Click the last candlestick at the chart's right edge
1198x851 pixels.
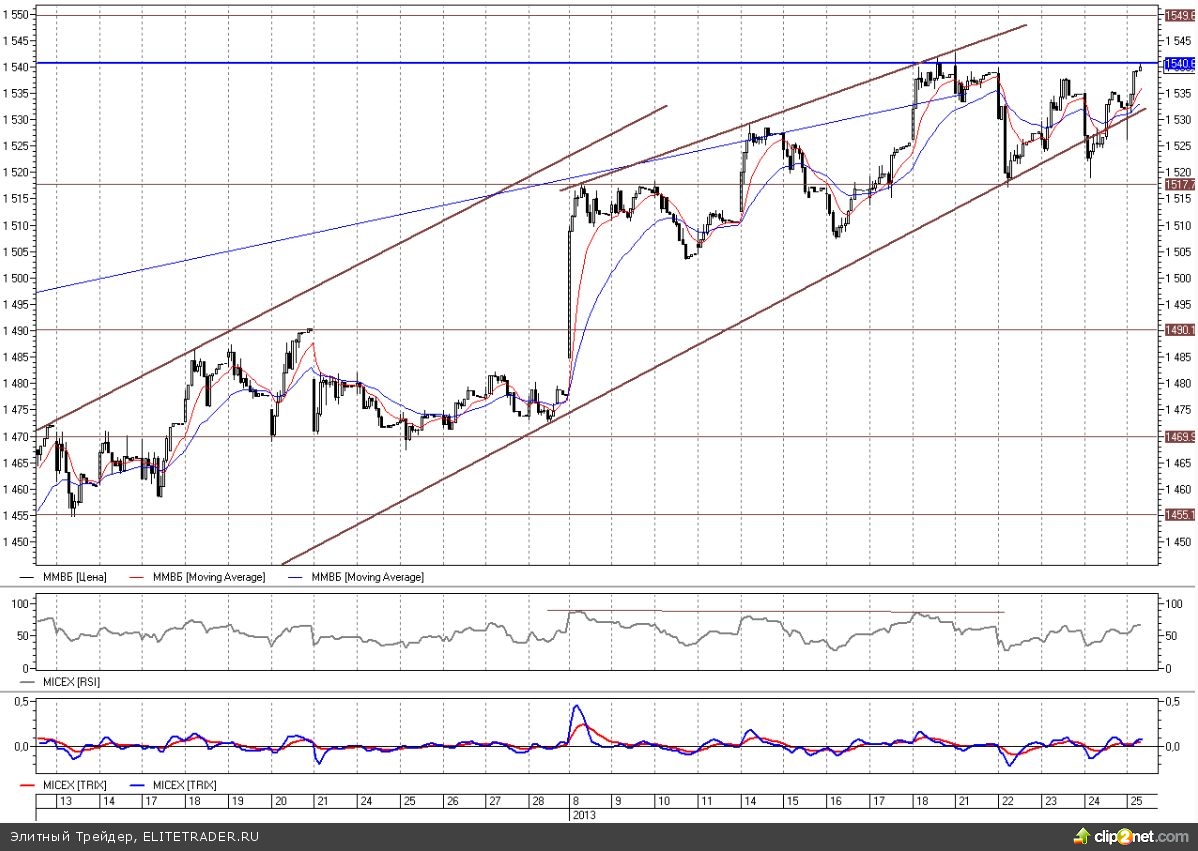[x=1140, y=67]
